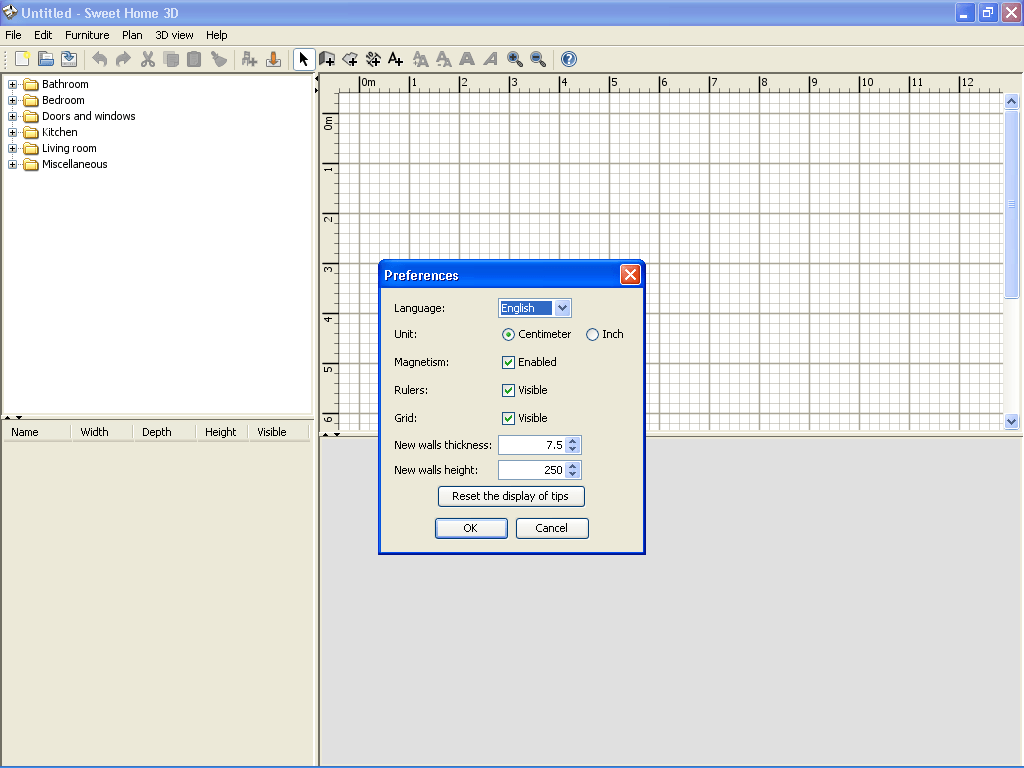This screenshot has width=1024, height=768.
Task: Open the Furniture menu
Action: 87,35
